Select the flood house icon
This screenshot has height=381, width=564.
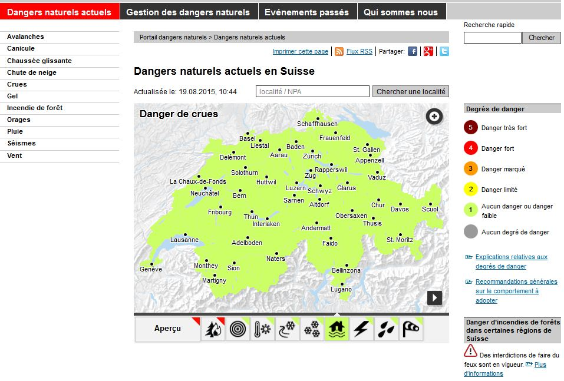[x=337, y=329]
